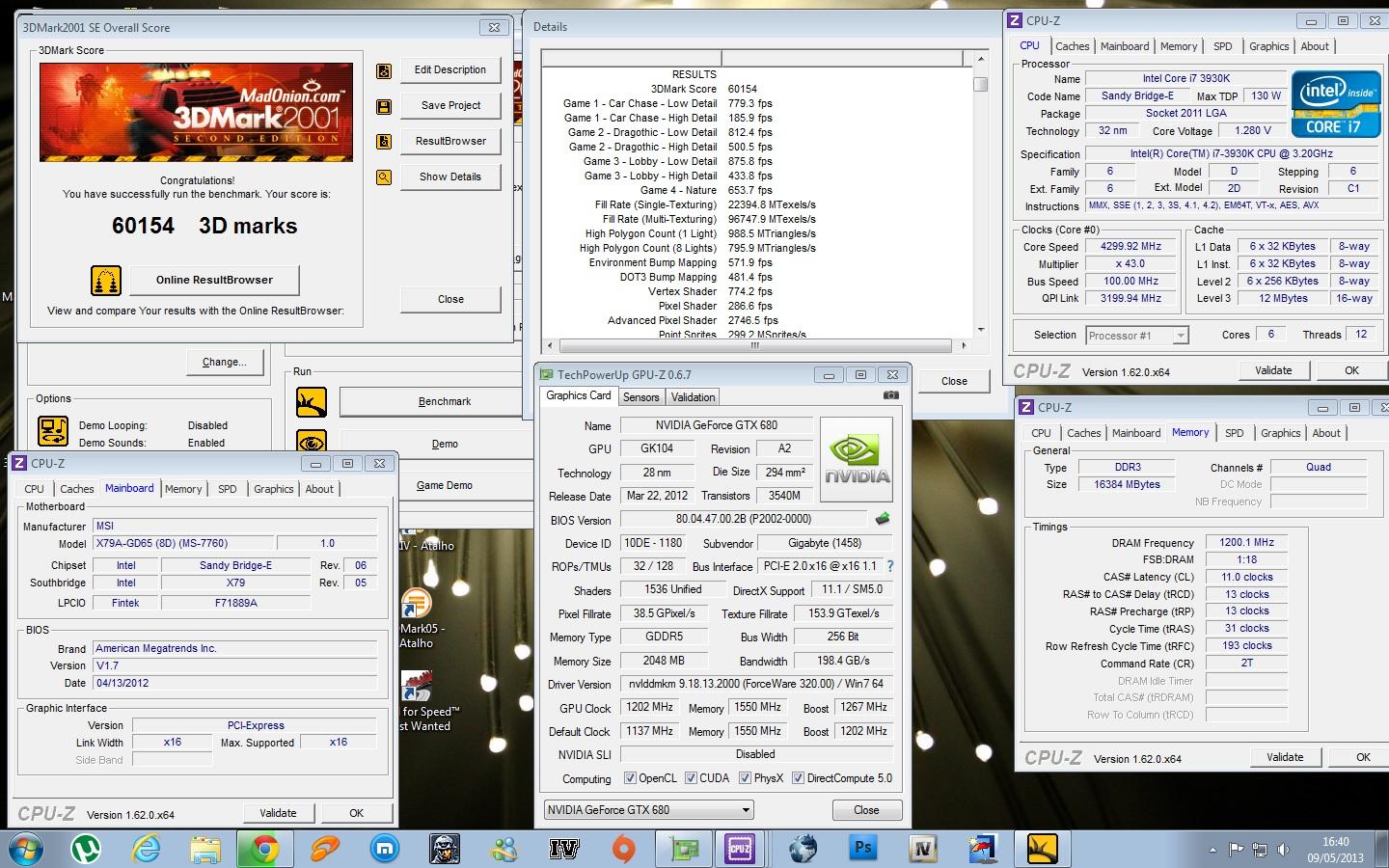The image size is (1389, 868).
Task: Switch to the Validation tab in GPU-Z
Action: click(694, 397)
